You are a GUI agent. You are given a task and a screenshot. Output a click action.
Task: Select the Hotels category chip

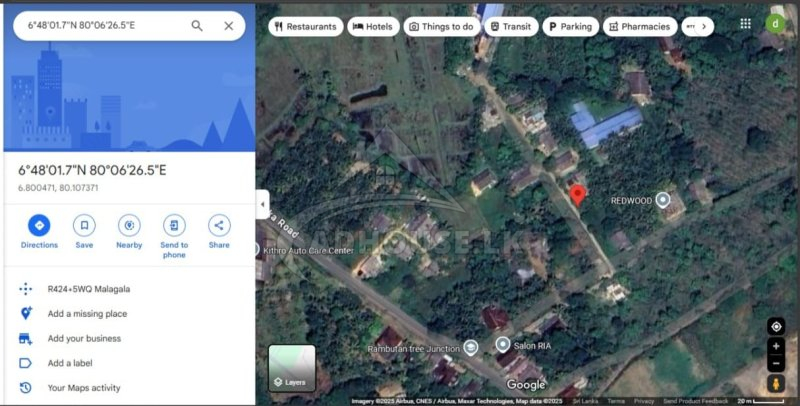point(373,27)
